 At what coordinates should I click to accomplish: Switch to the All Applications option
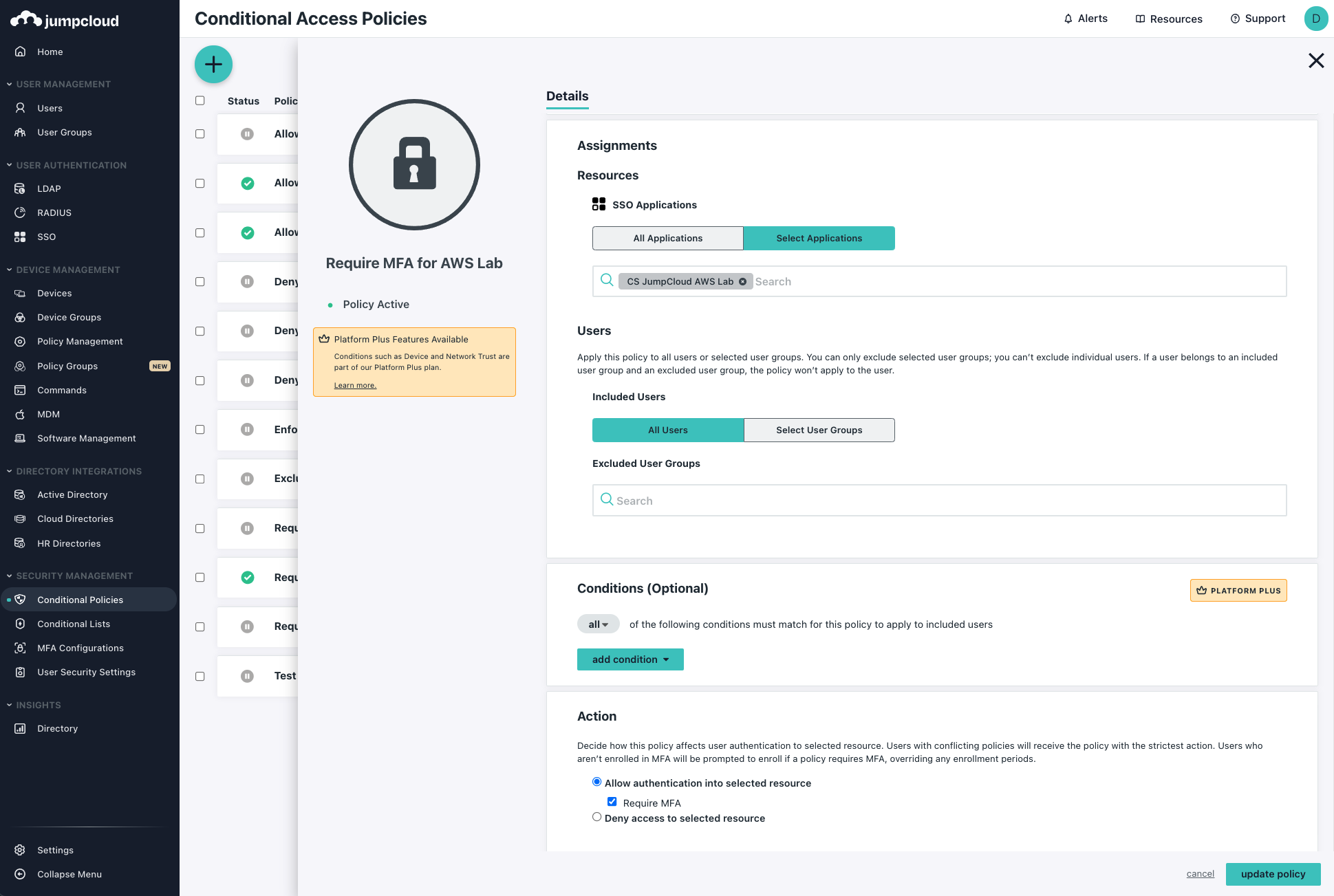pos(667,239)
